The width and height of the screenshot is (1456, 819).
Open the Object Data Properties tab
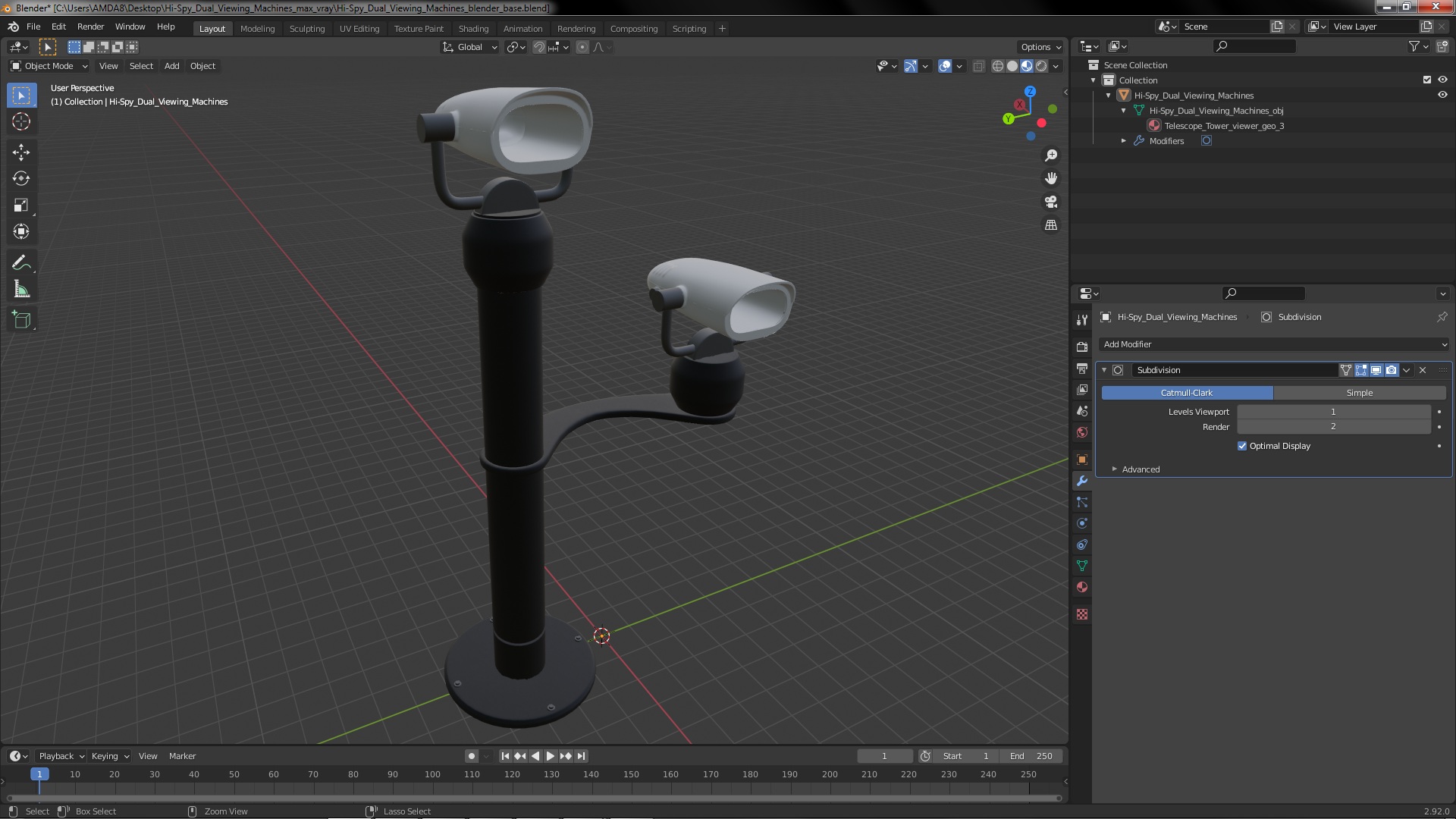[1082, 566]
